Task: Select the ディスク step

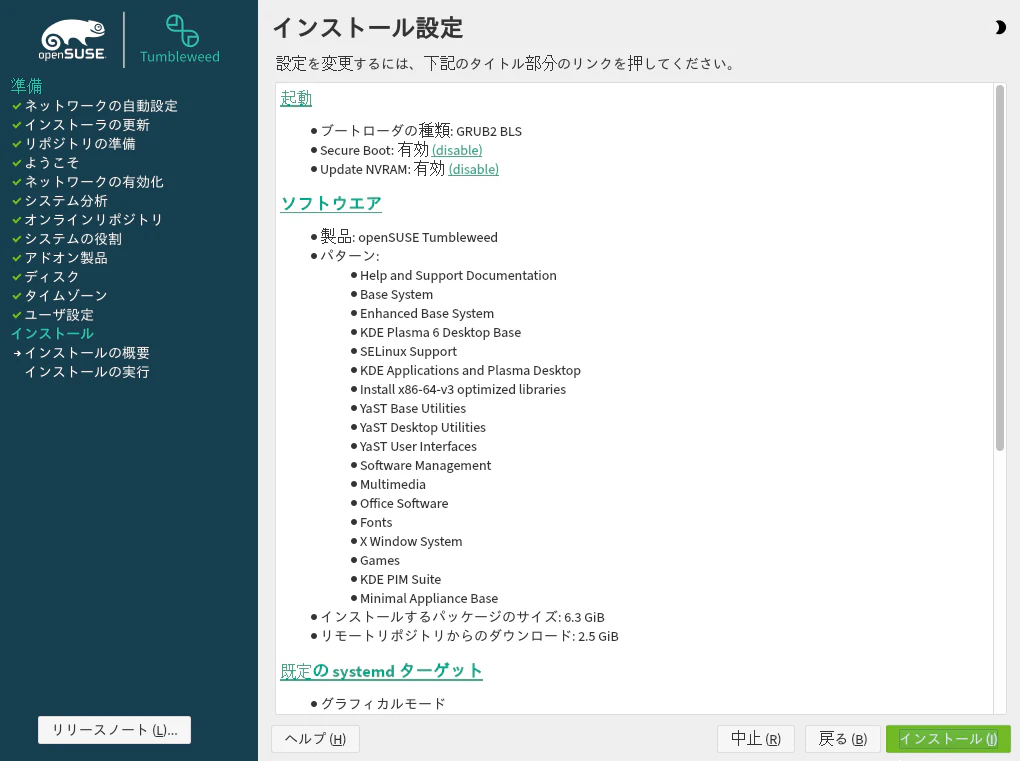Action: (52, 276)
